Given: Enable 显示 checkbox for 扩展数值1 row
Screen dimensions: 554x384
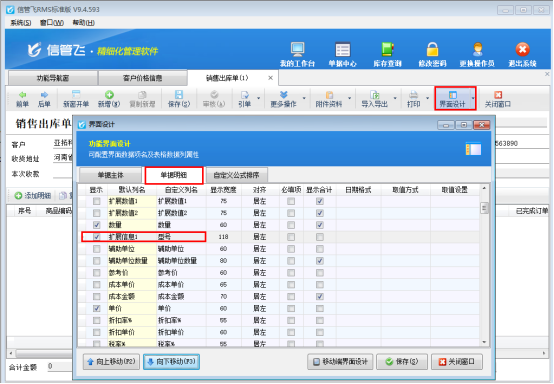Looking at the screenshot, I should click(96, 201).
